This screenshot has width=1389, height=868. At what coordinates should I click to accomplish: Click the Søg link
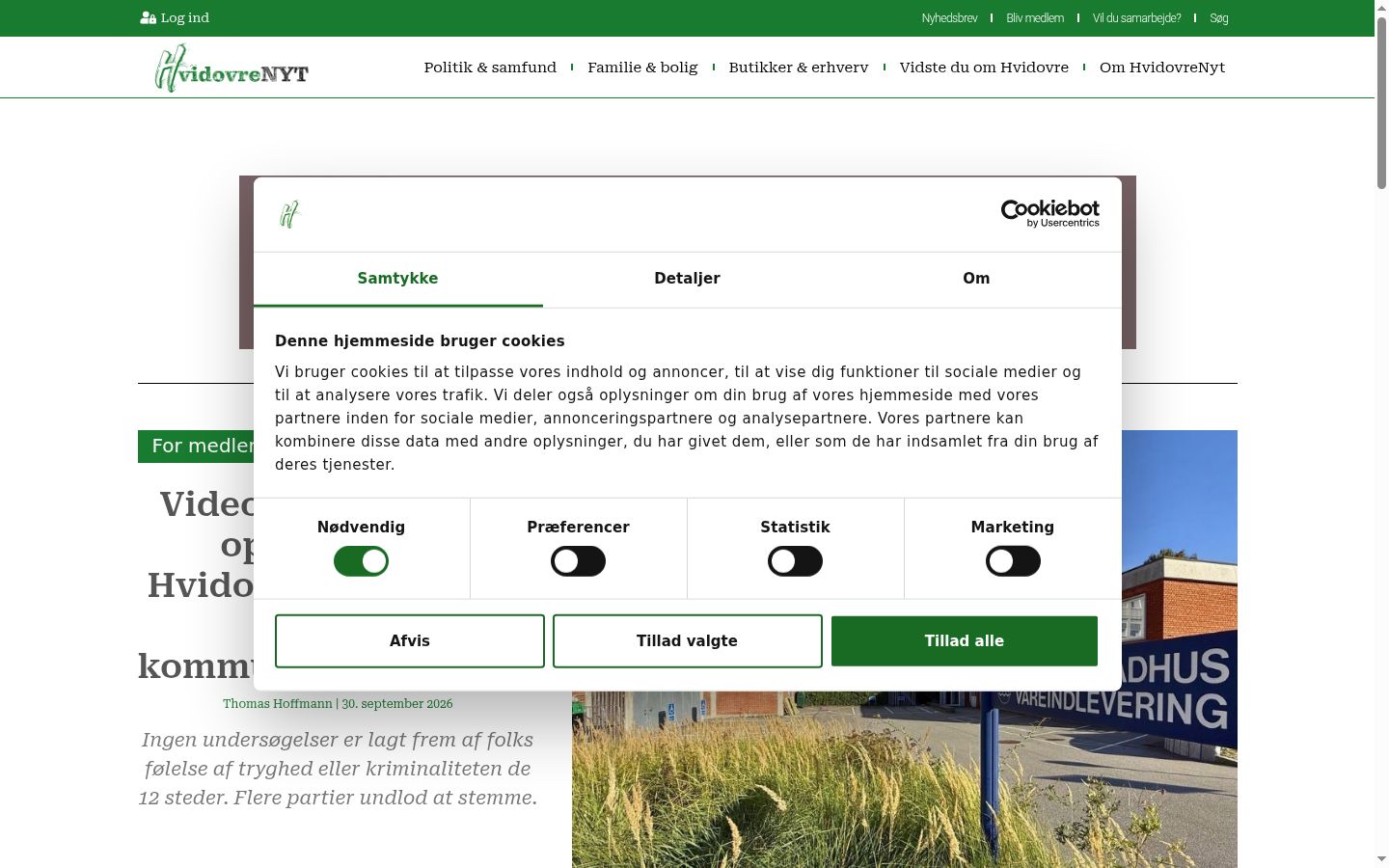coord(1219,18)
